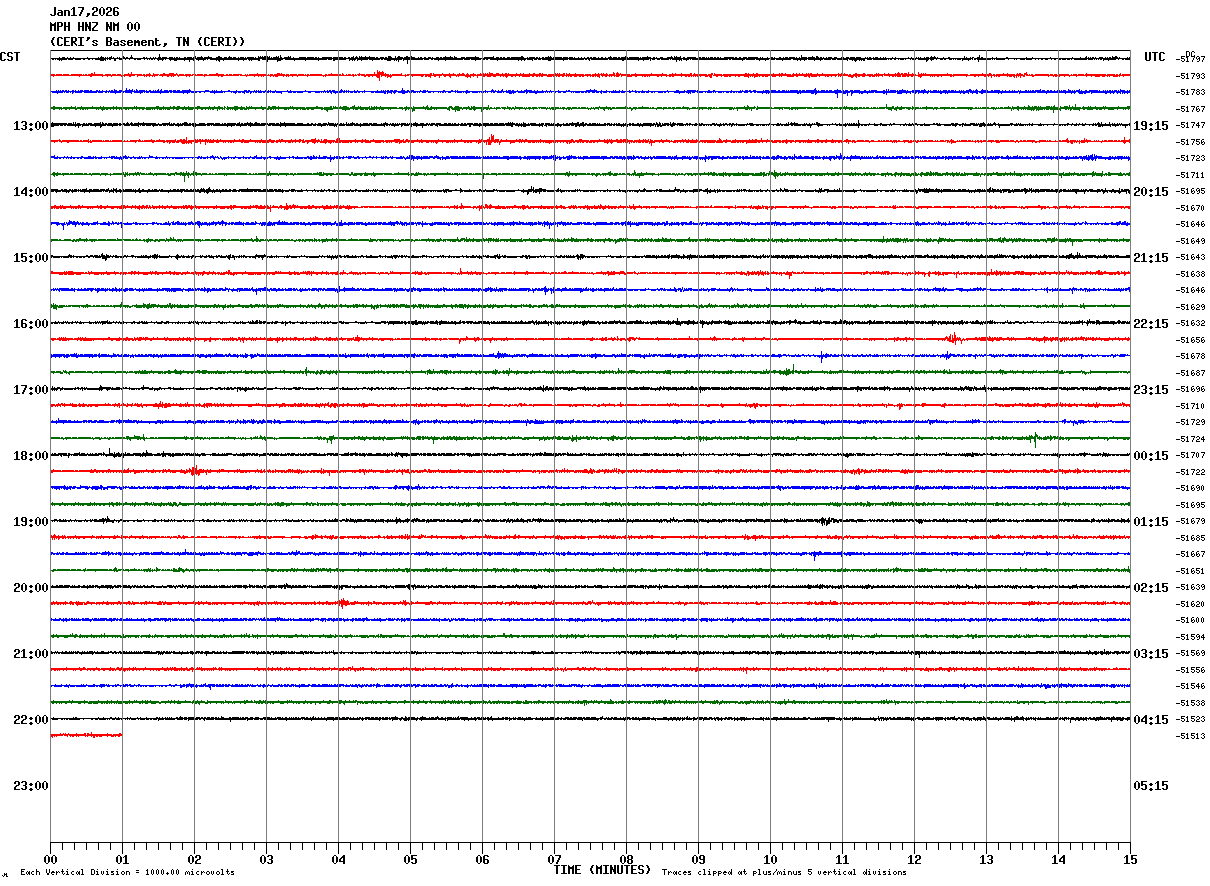The image size is (1210, 886).
Task: Click the DC offset value -51632
Action: (1191, 323)
